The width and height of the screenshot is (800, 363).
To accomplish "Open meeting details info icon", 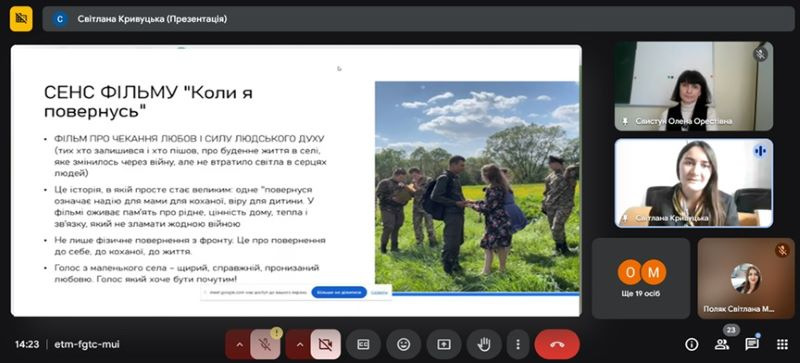I will [x=691, y=345].
